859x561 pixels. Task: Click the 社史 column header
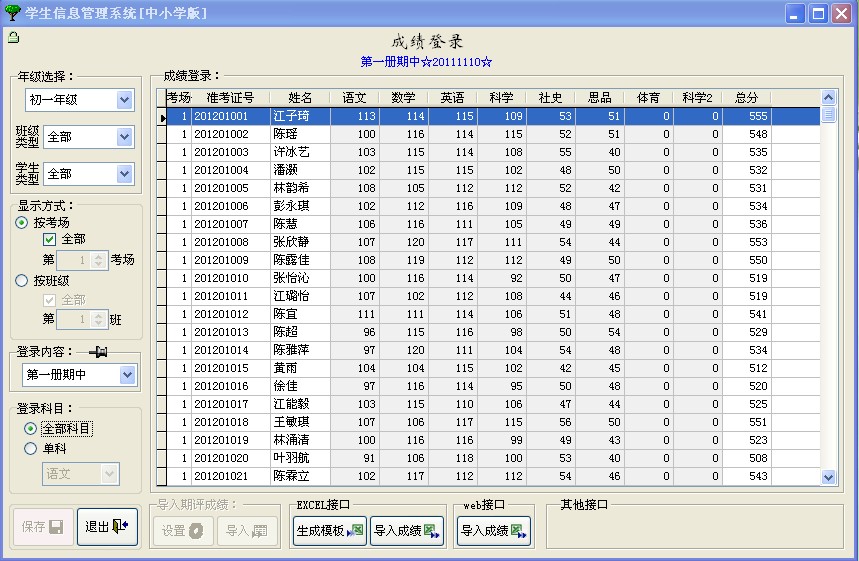tap(551, 98)
